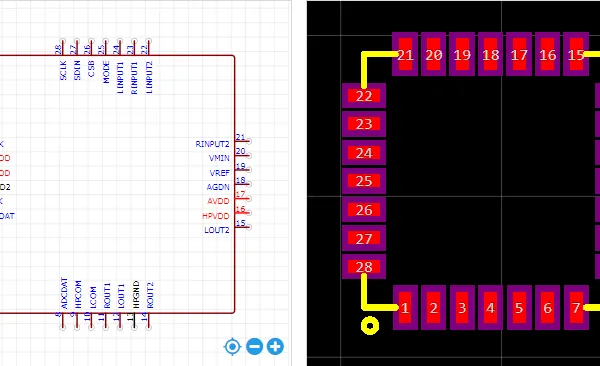Click the SCLK pin label
Viewport: 600px width, 366px height.
63,70
